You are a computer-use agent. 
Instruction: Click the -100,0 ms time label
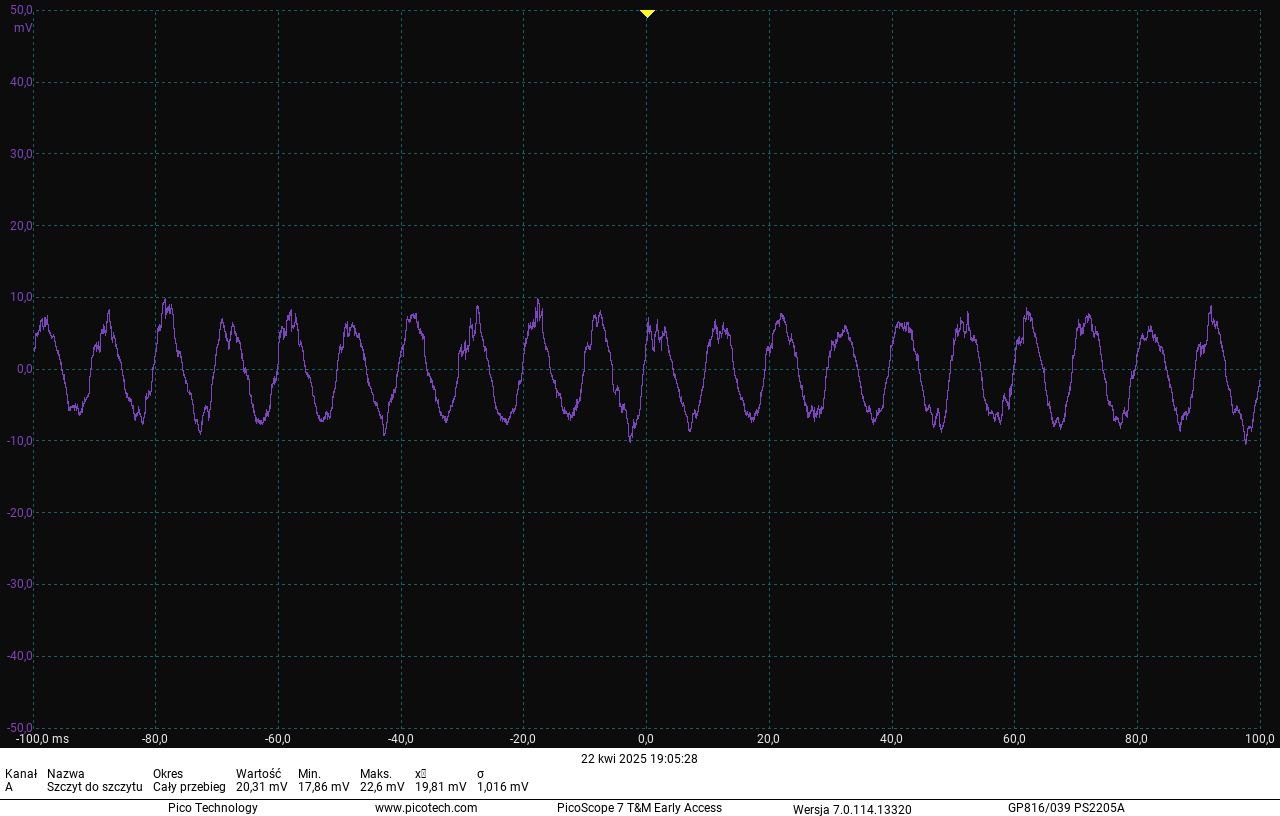coord(43,739)
